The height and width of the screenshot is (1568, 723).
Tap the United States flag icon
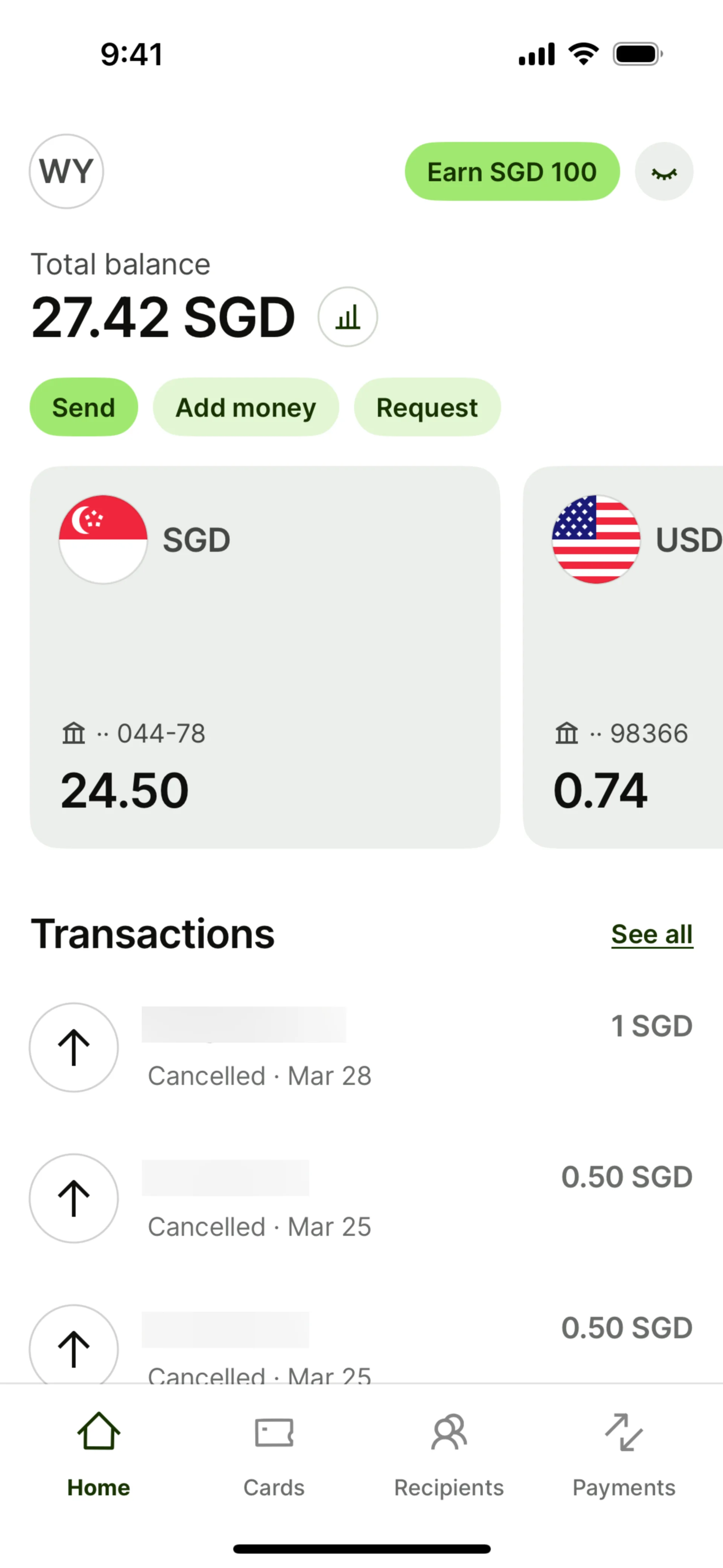[x=596, y=539]
